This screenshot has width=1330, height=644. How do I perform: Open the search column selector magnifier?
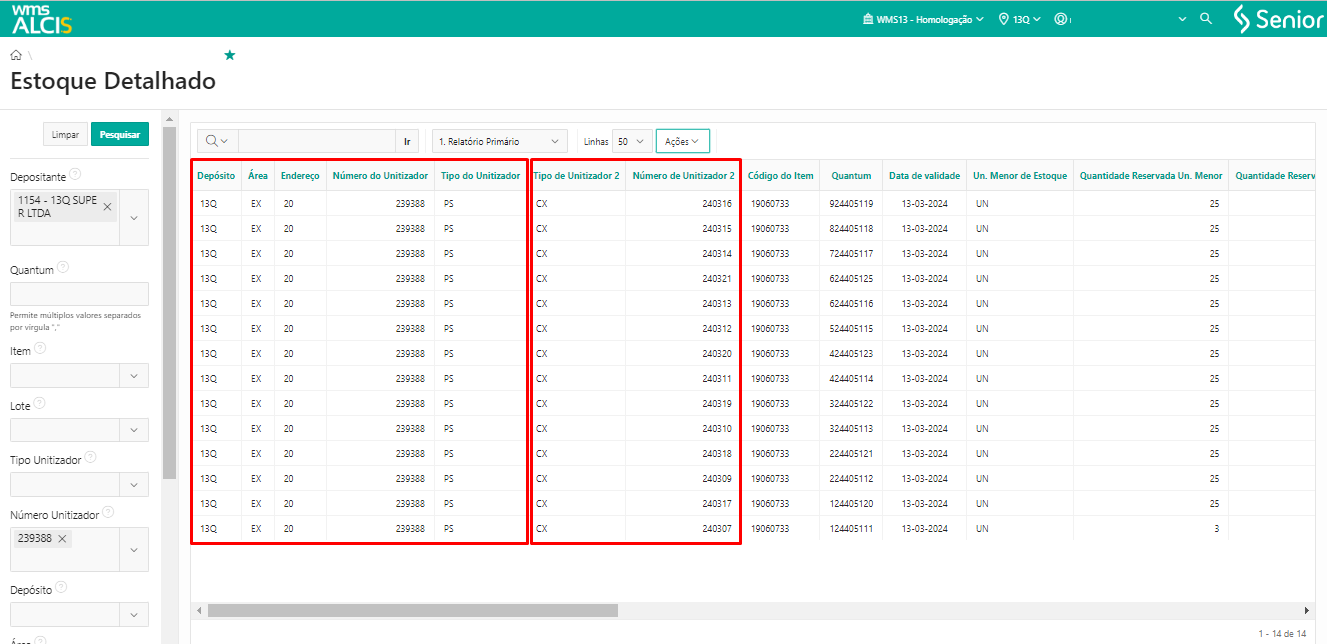[217, 142]
